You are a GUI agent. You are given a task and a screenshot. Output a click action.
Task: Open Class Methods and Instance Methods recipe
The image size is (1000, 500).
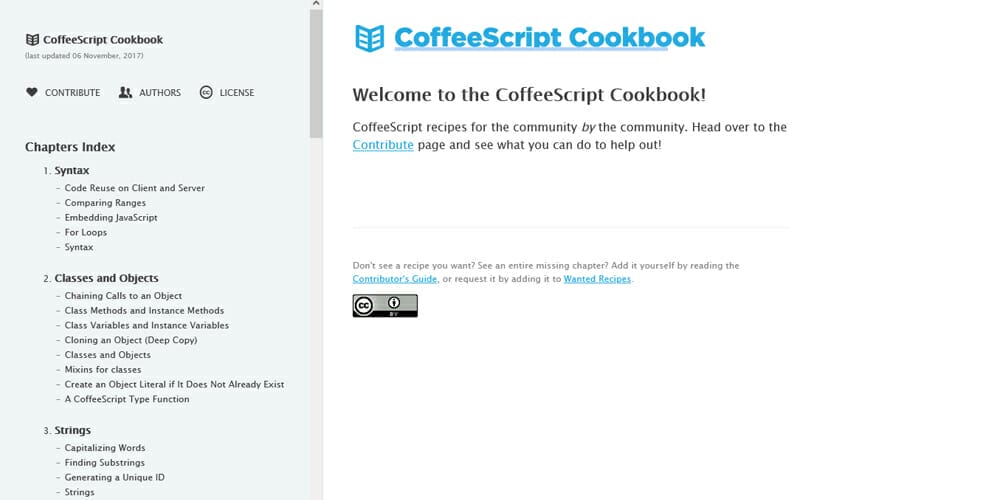tap(144, 311)
